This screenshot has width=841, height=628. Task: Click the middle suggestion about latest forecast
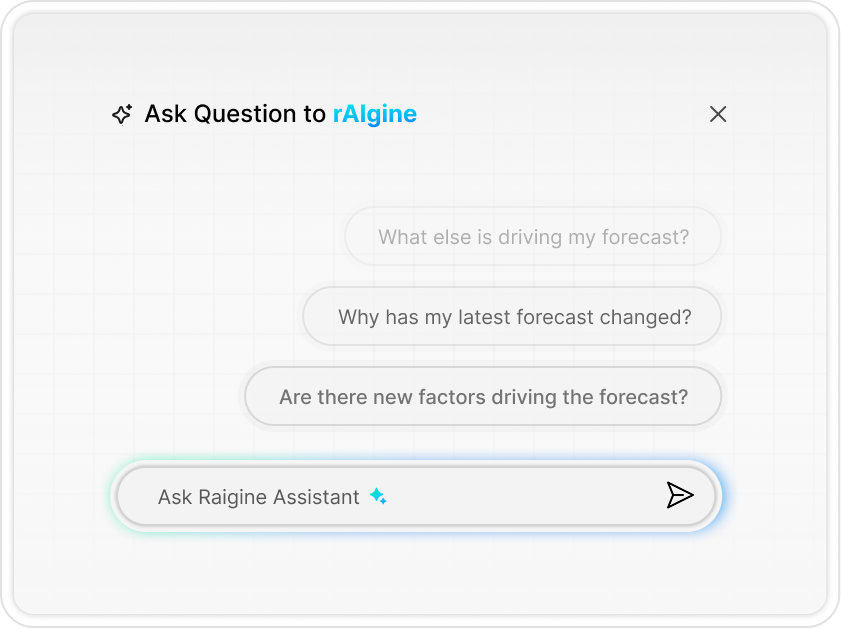coord(514,317)
